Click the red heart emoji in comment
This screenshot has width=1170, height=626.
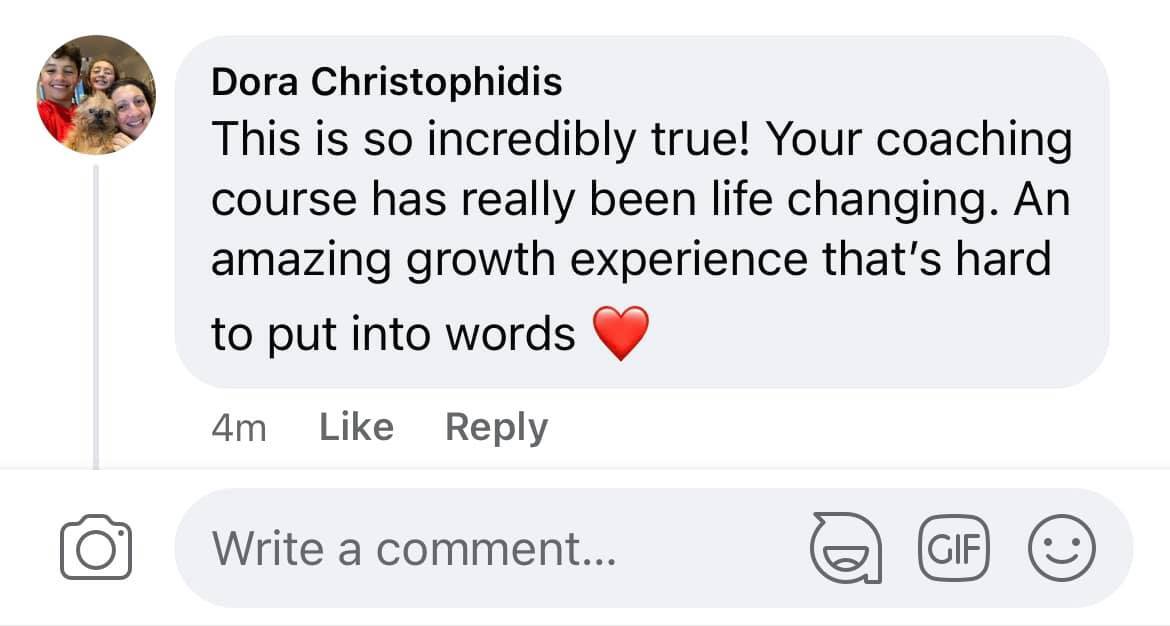point(621,334)
